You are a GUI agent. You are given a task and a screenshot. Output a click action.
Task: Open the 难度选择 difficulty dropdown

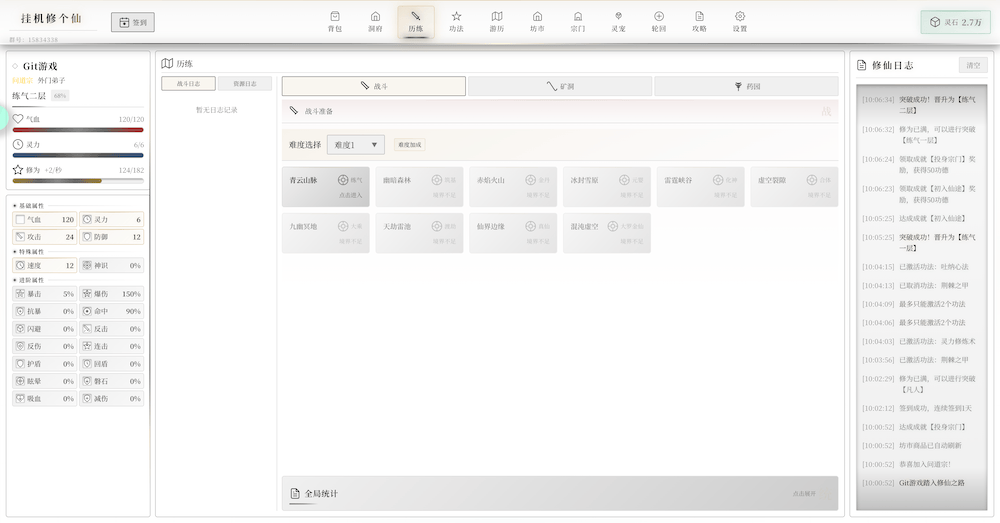(x=356, y=145)
